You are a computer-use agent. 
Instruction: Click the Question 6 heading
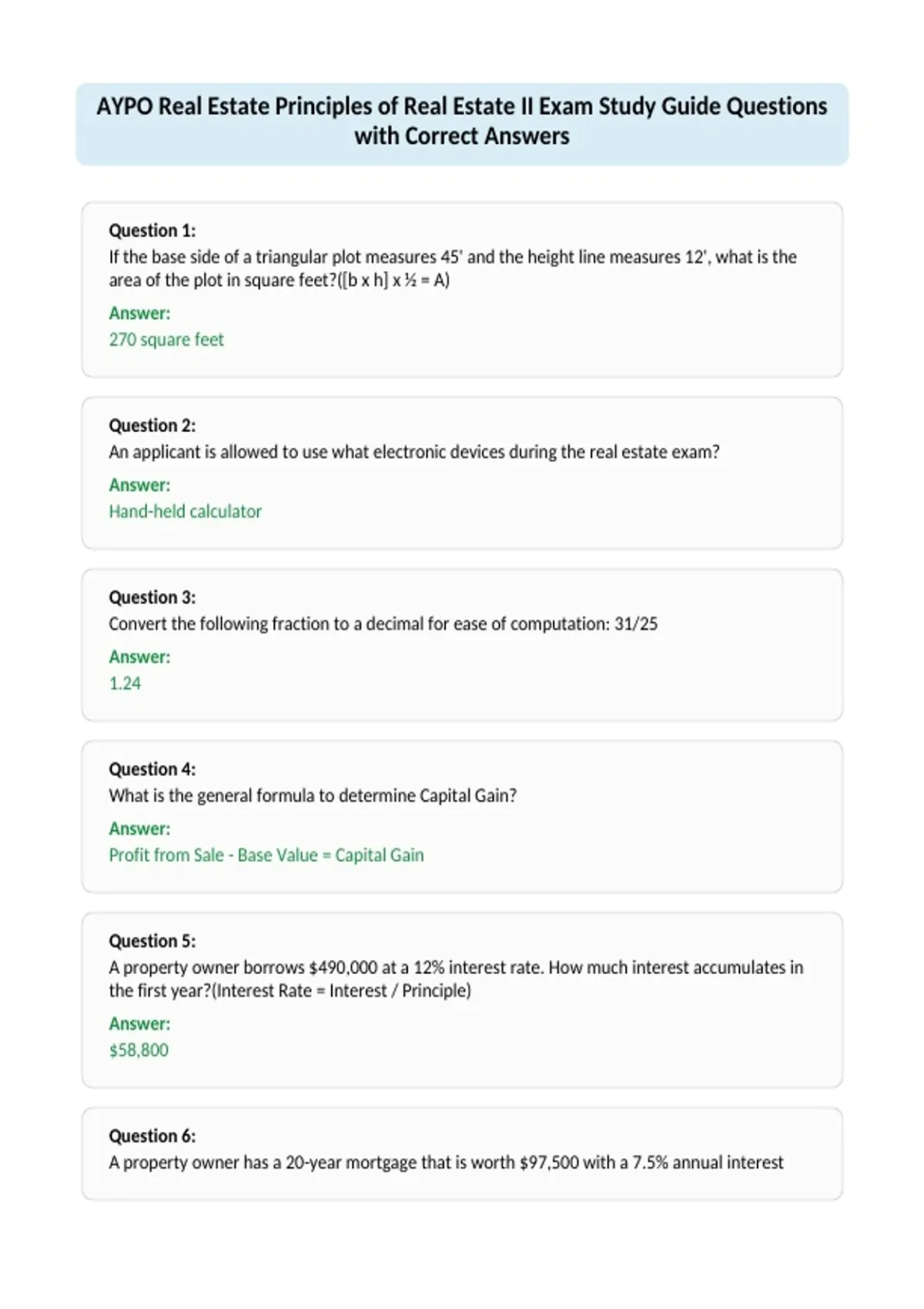tap(152, 1136)
